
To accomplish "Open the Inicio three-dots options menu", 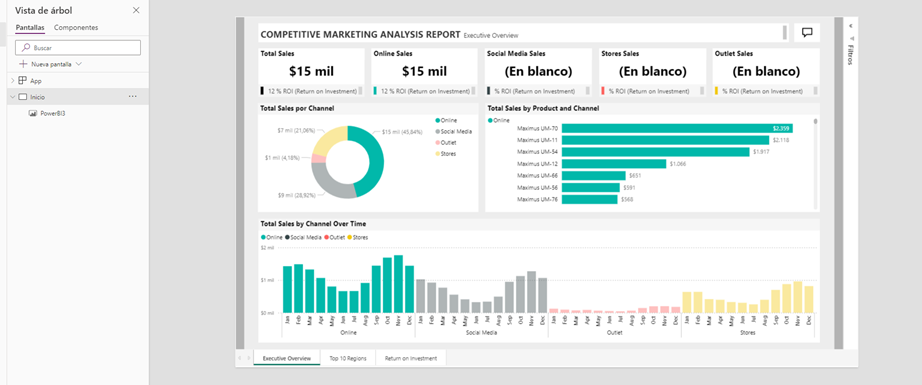I will [132, 96].
